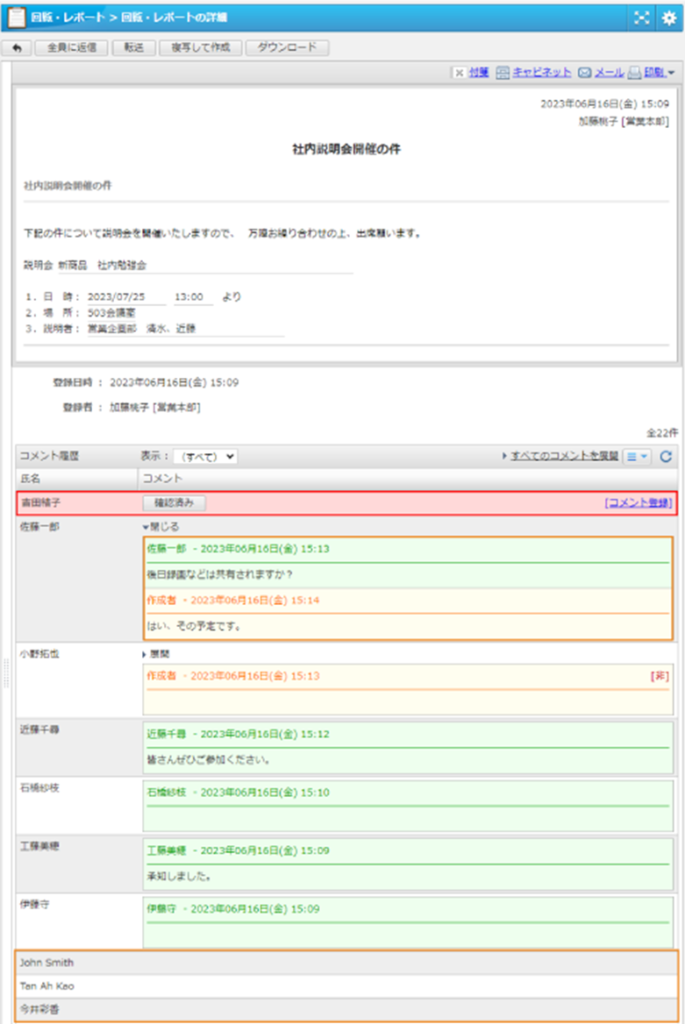Open the 印刷 print dropdown
685x1024 pixels.
pyautogui.click(x=652, y=73)
